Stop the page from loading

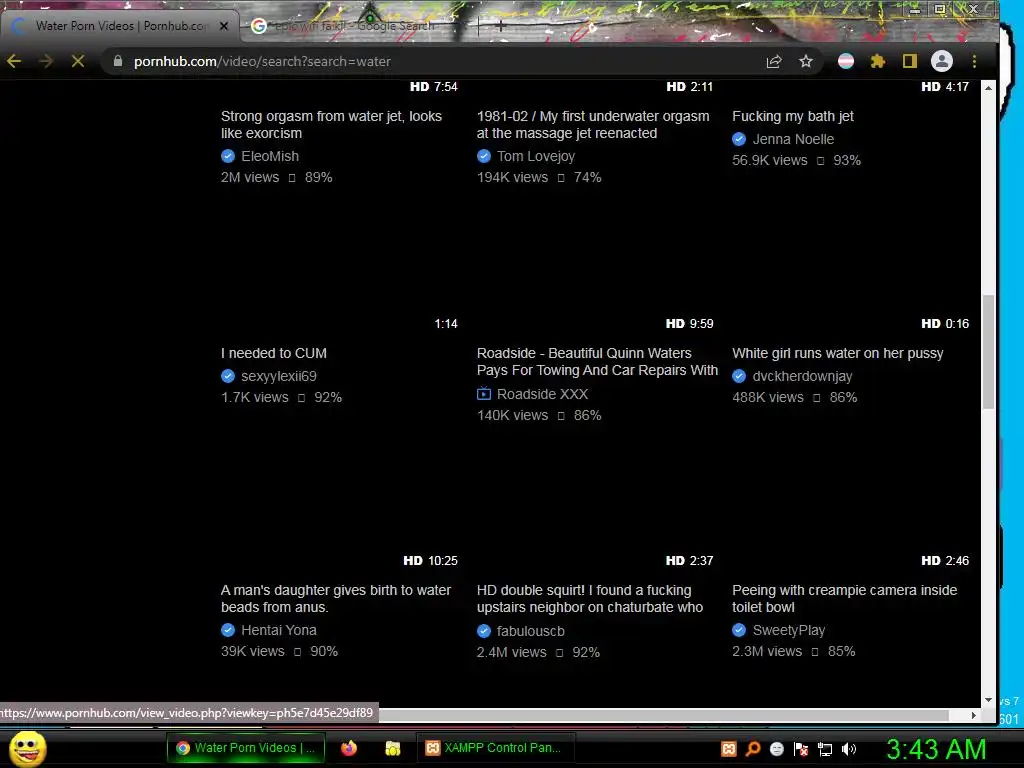78,61
